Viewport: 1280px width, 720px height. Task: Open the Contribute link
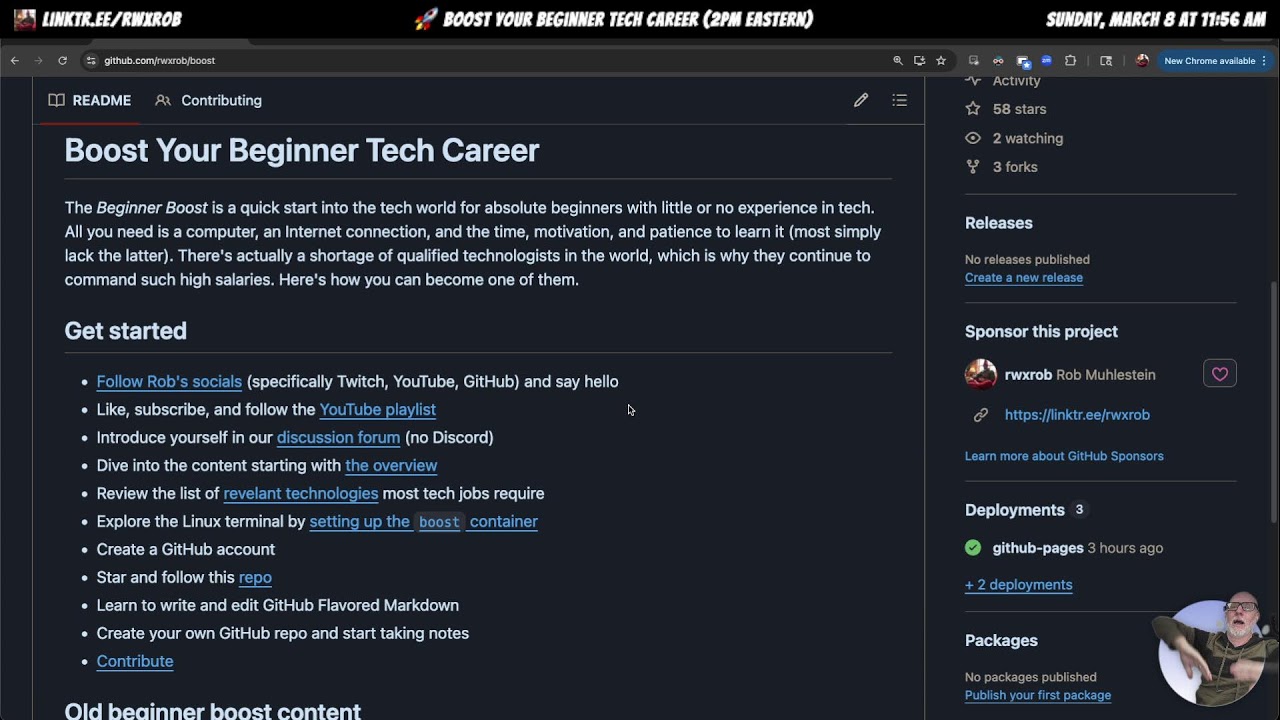click(x=135, y=661)
